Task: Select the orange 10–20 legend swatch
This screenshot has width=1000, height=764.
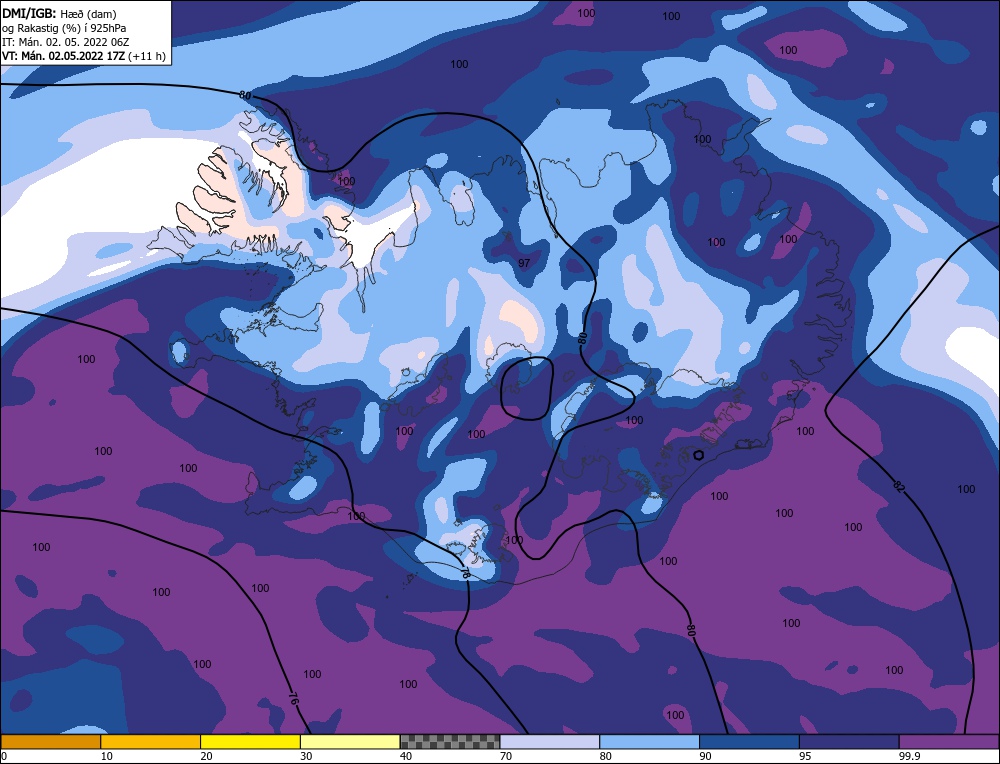Action: (151, 742)
